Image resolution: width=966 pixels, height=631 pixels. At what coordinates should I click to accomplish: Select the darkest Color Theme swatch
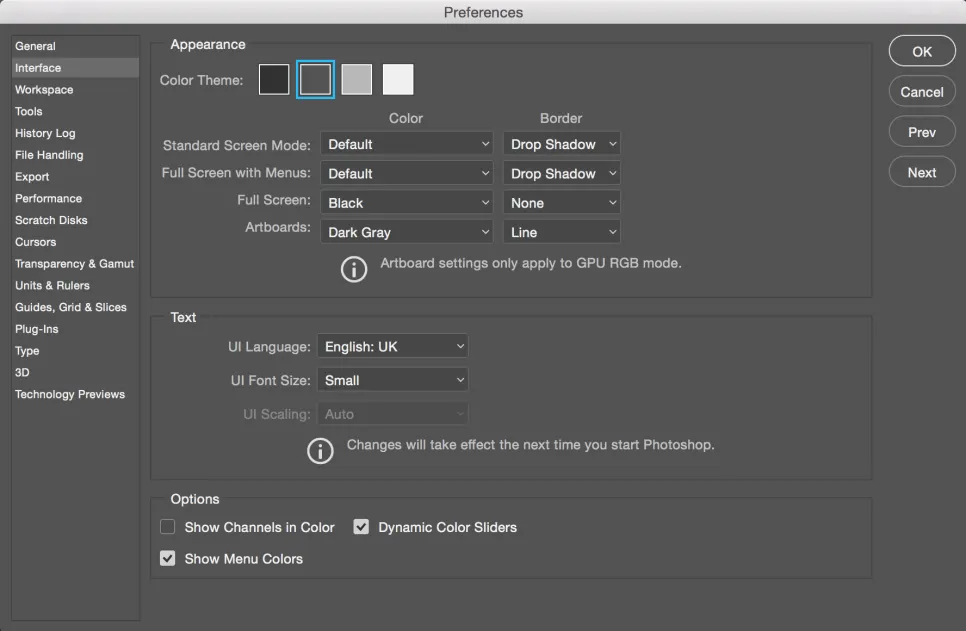[274, 80]
